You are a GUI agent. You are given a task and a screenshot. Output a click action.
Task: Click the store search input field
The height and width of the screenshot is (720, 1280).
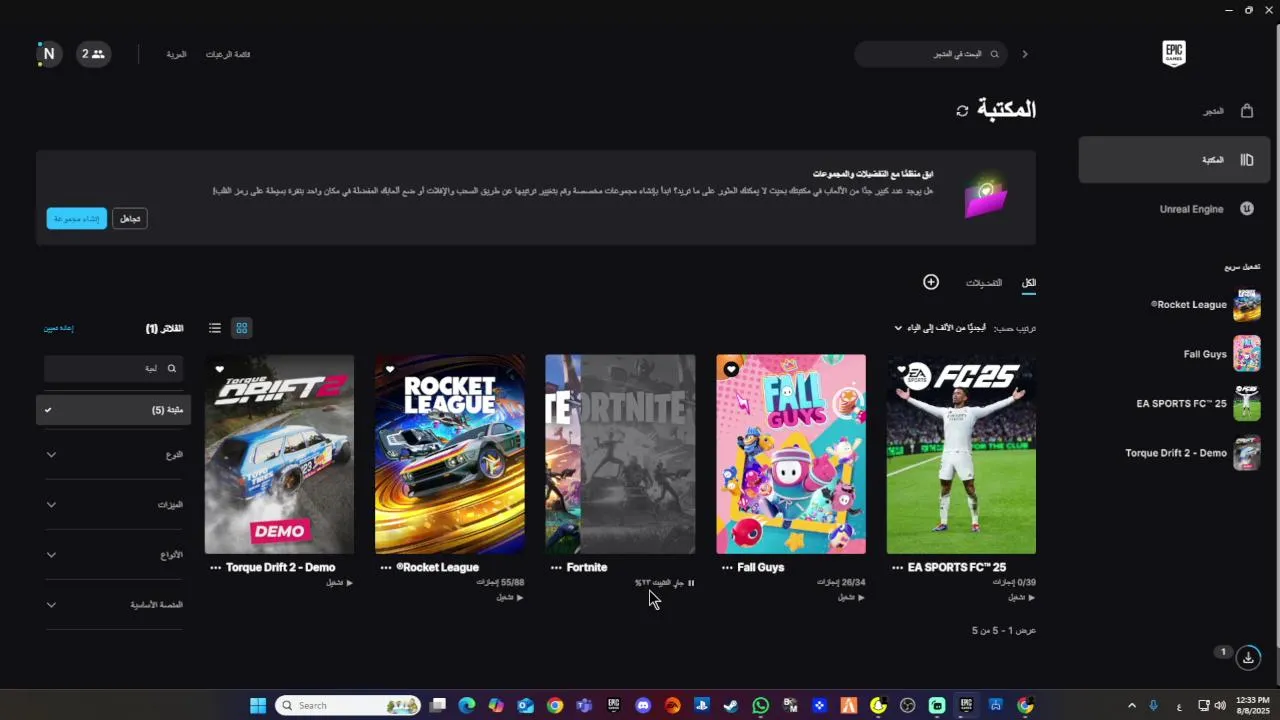click(930, 54)
